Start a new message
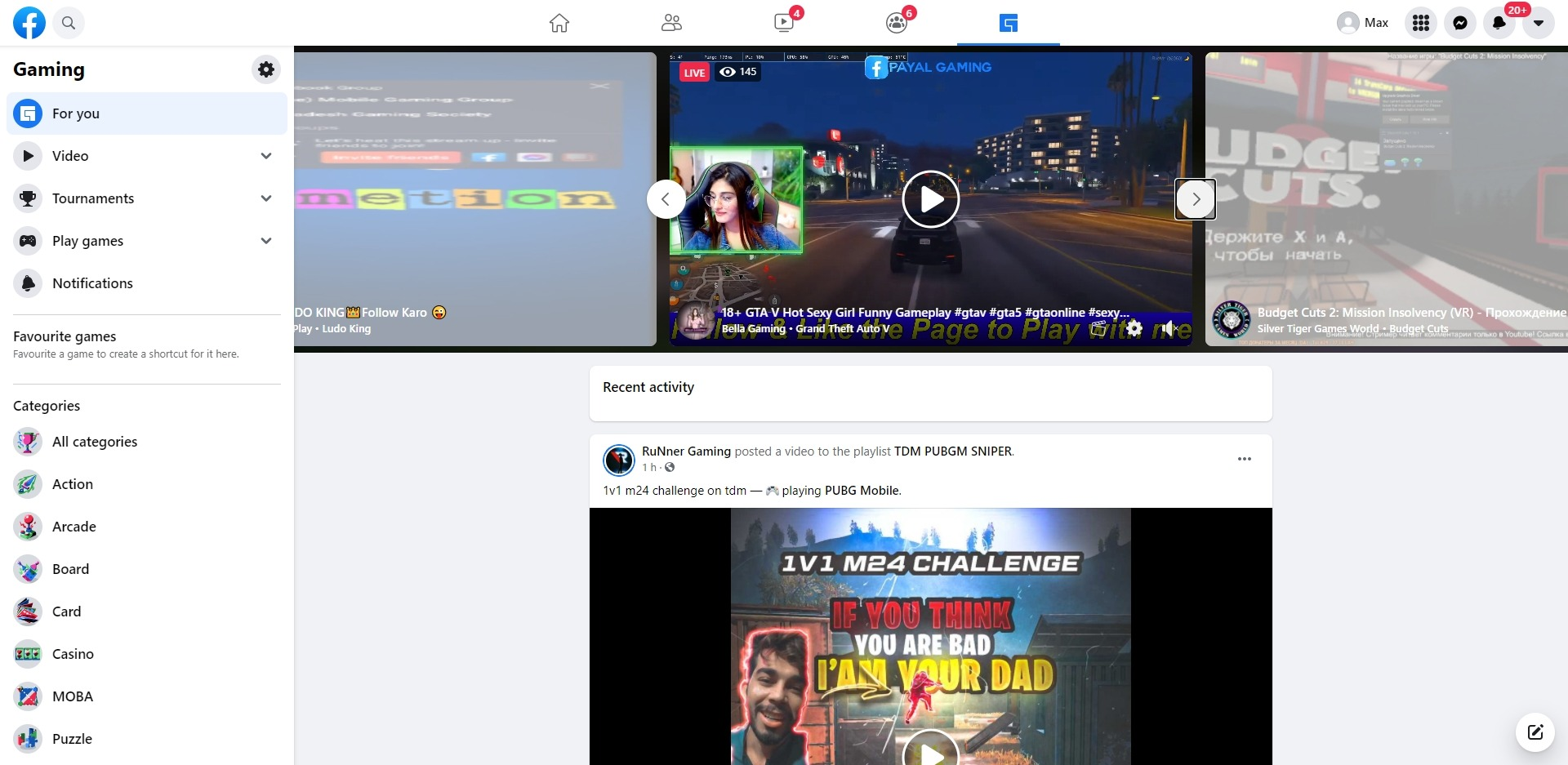1568x765 pixels. pyautogui.click(x=1535, y=732)
